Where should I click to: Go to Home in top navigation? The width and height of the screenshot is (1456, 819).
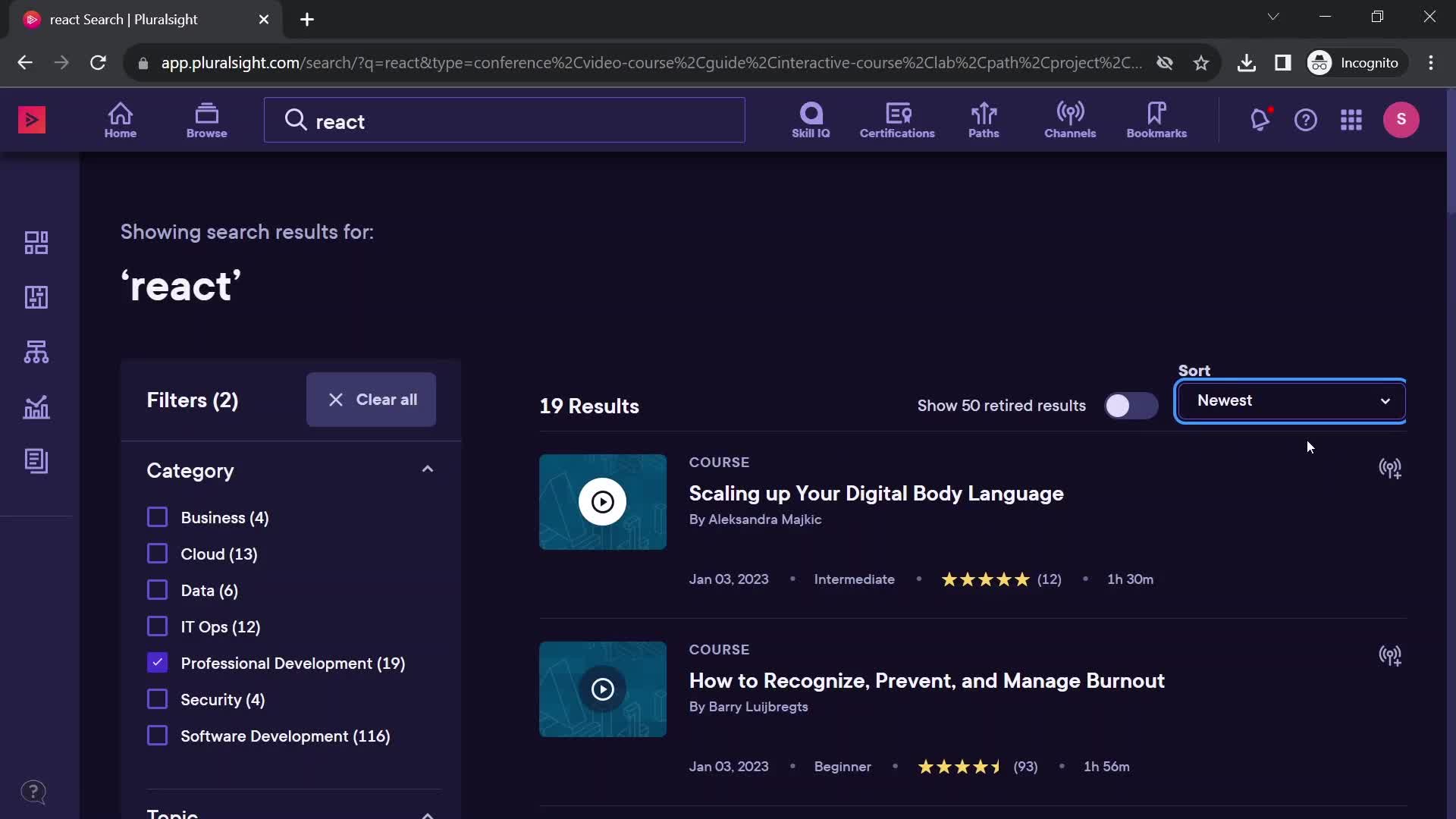(121, 120)
